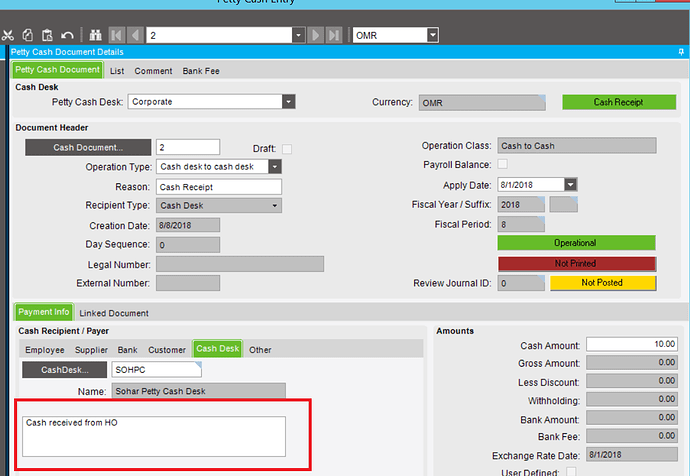Click the green Operational status indicator

pyautogui.click(x=576, y=243)
